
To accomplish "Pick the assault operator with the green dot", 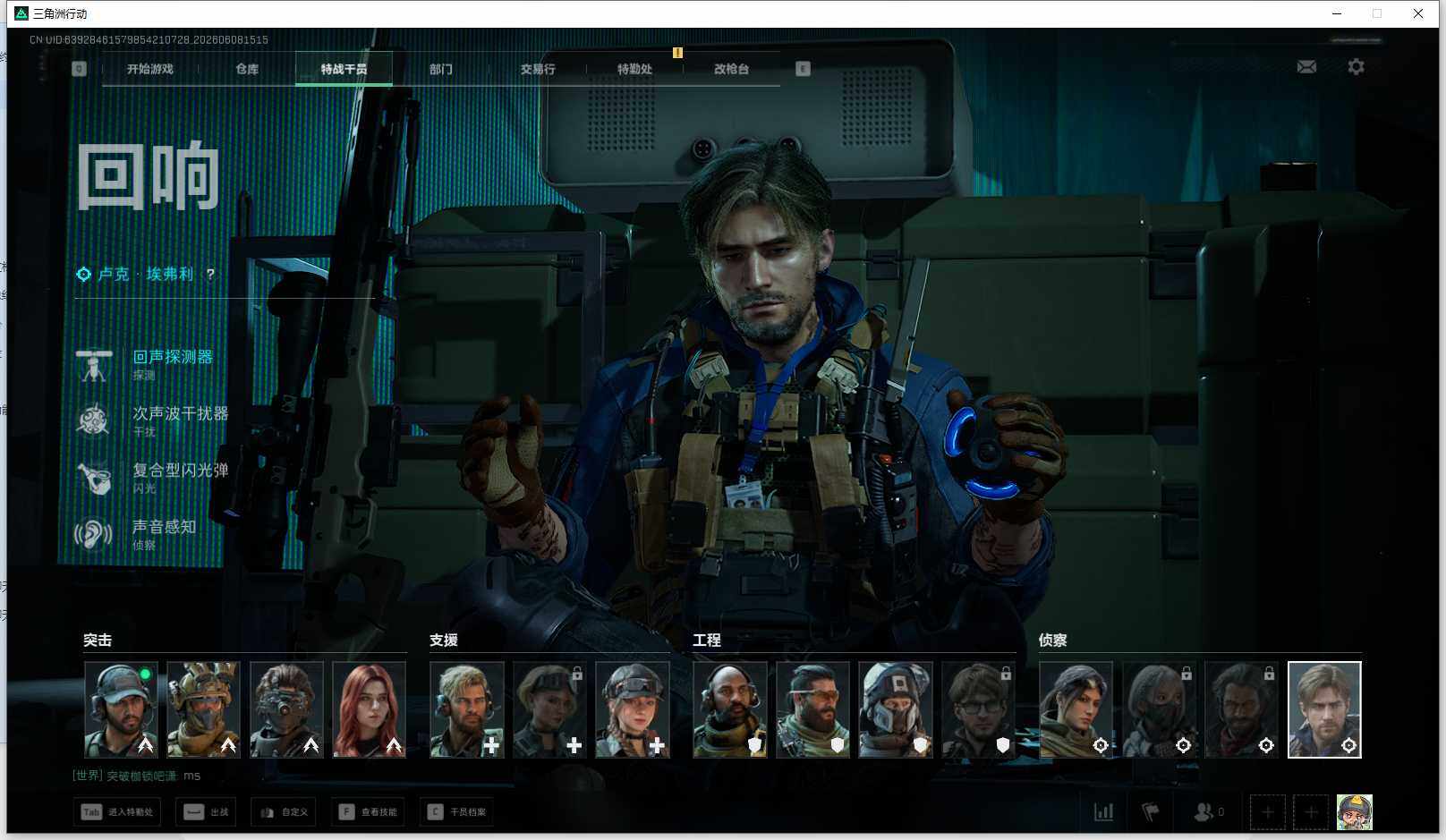I will (121, 709).
